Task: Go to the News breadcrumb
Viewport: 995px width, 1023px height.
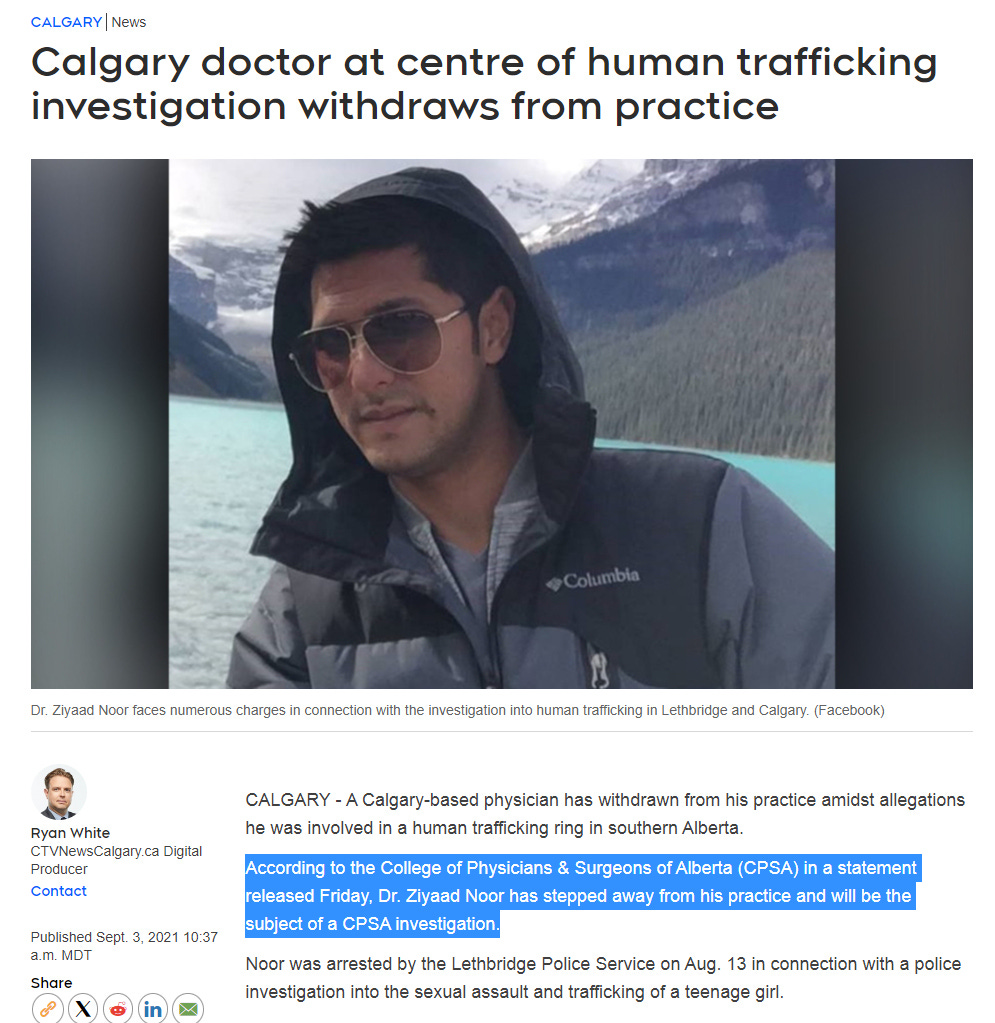Action: tap(129, 22)
